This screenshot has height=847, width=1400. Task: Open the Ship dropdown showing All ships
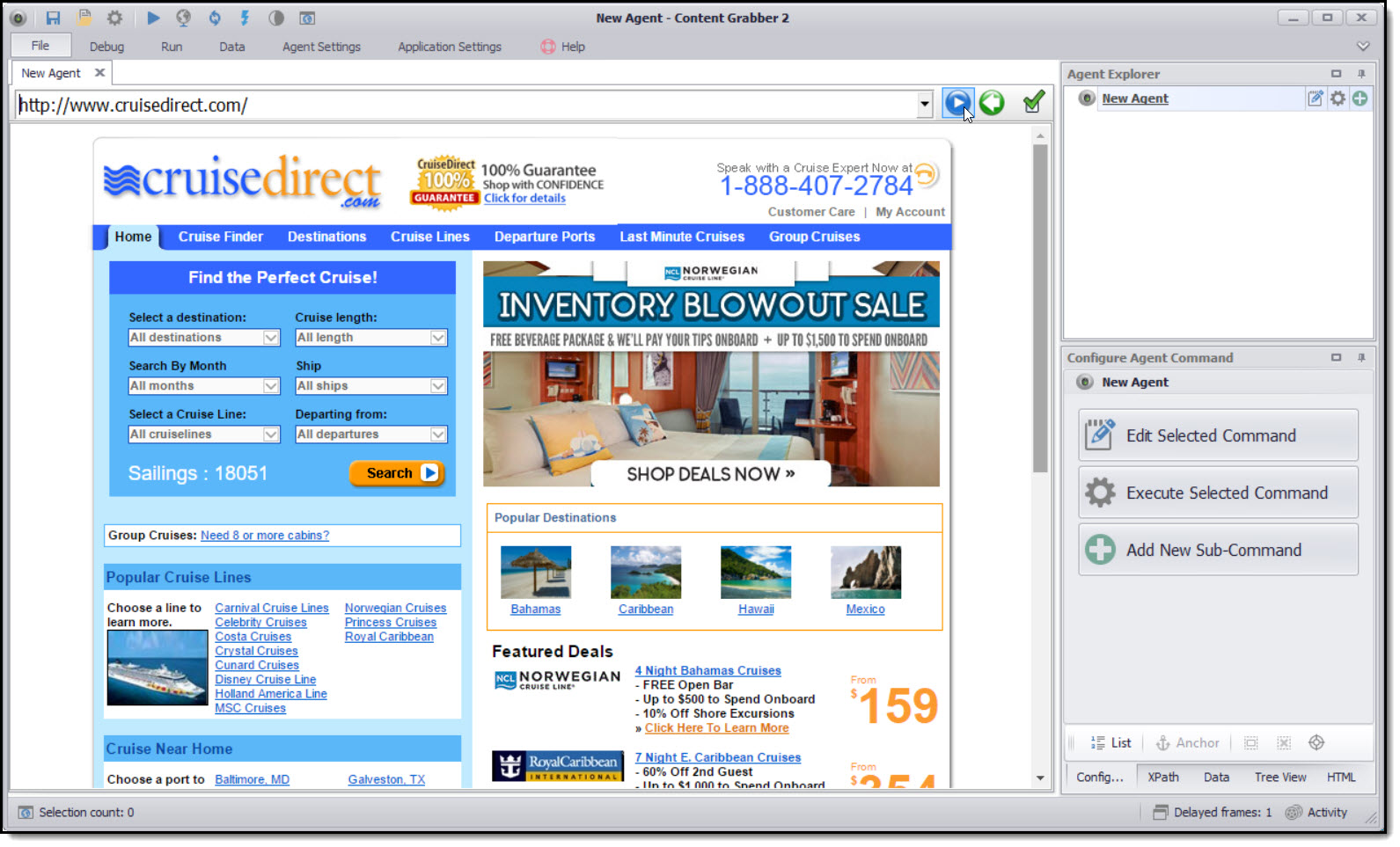click(x=371, y=386)
